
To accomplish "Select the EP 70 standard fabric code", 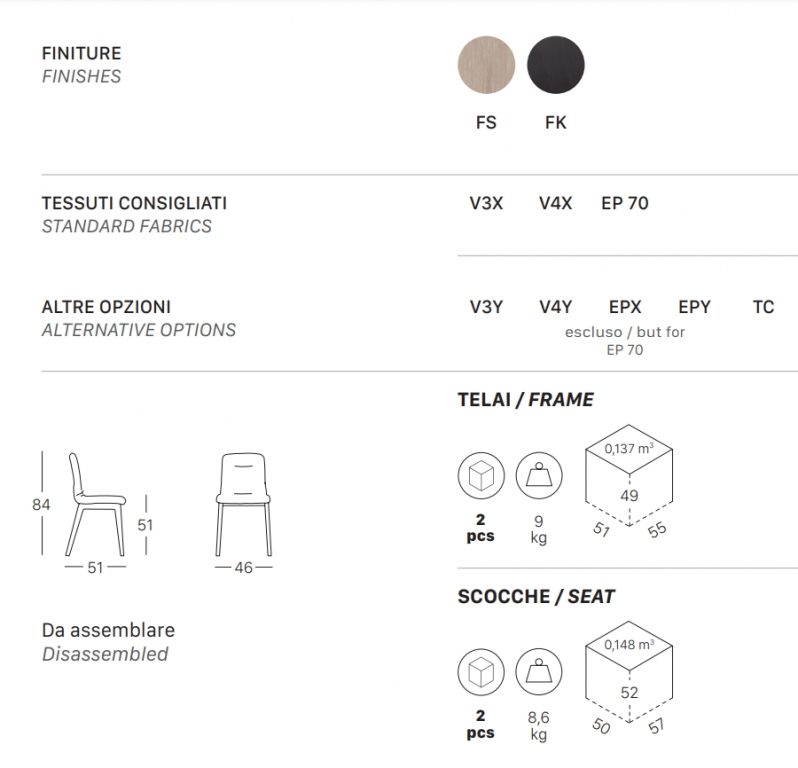I will (x=625, y=203).
